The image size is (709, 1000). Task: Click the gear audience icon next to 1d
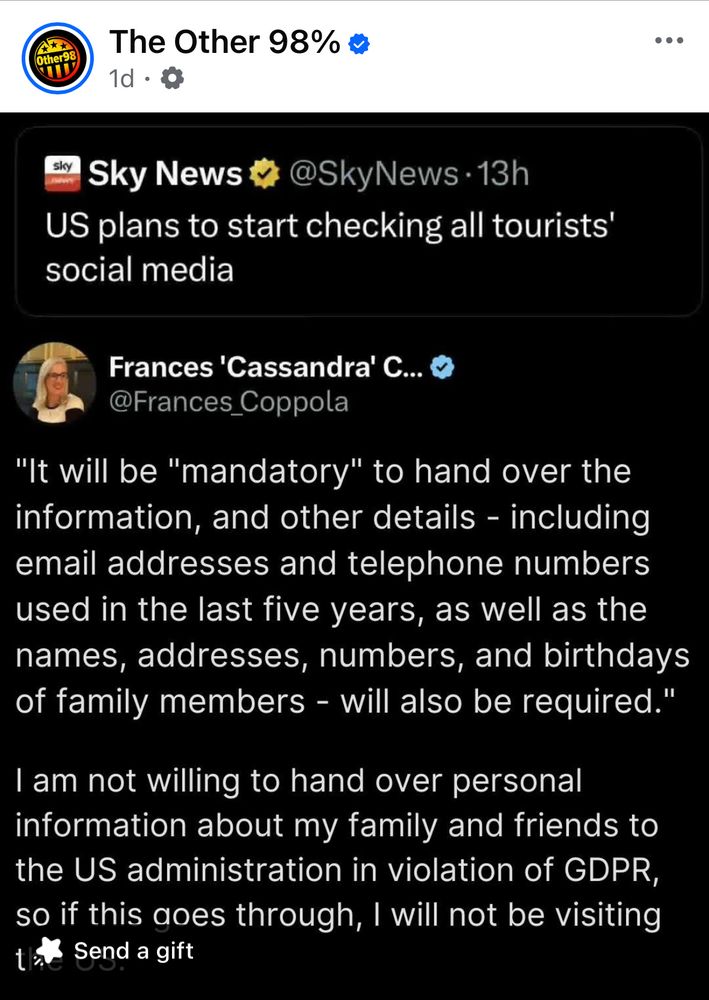click(x=172, y=78)
